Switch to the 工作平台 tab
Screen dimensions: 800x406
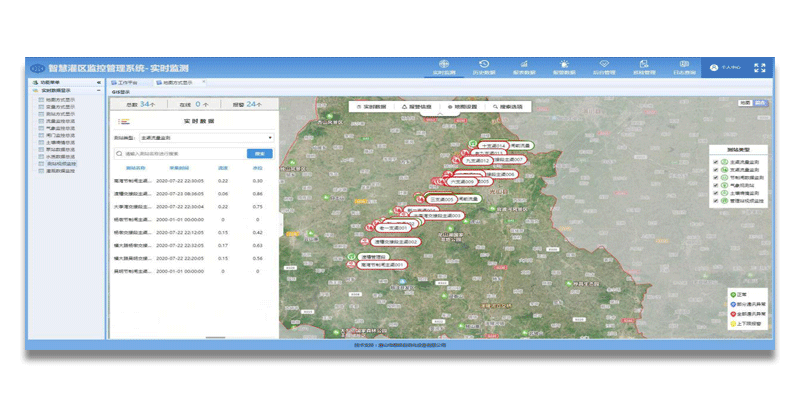coord(126,82)
